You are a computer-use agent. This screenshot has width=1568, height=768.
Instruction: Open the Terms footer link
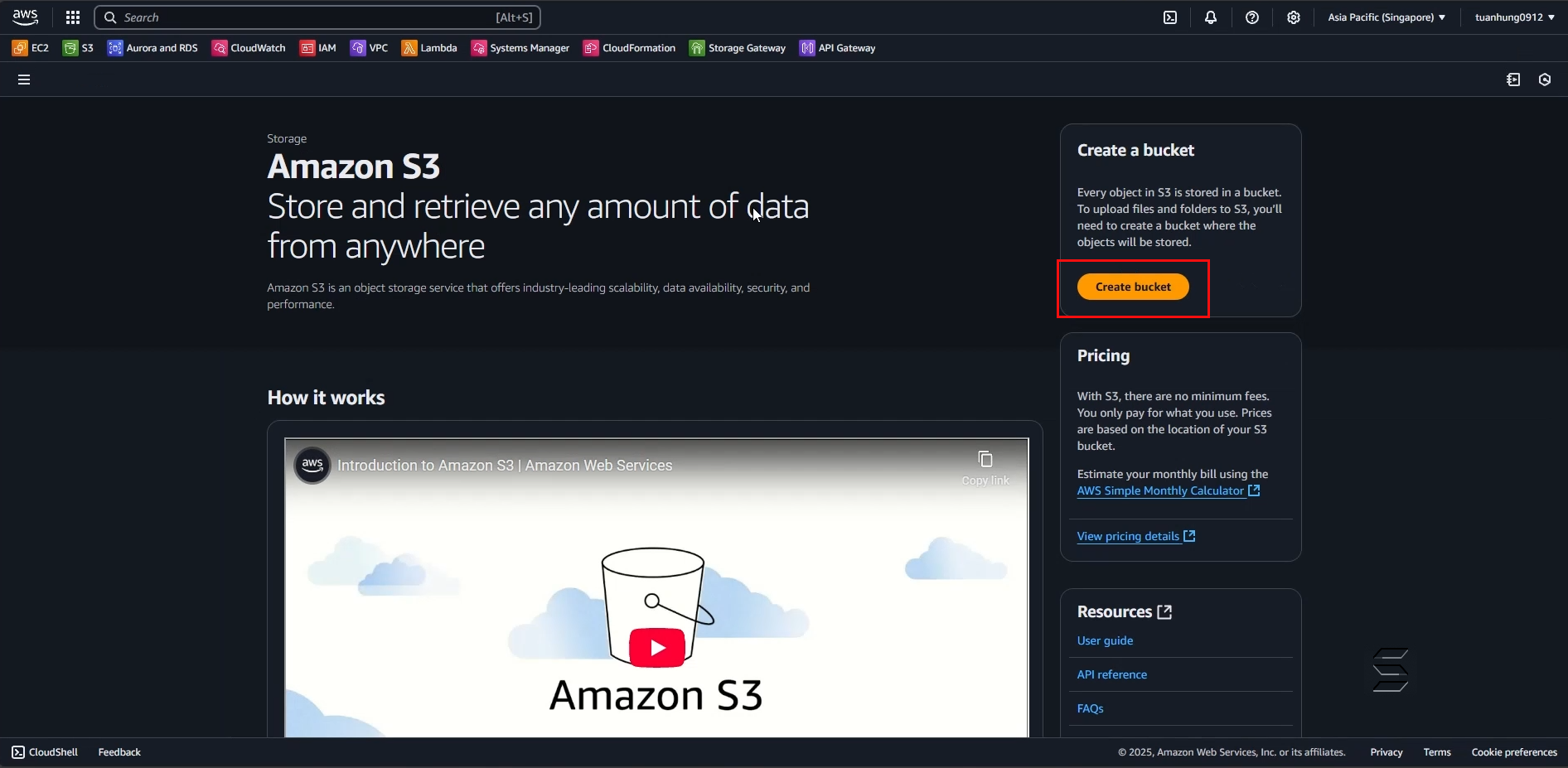click(1437, 752)
